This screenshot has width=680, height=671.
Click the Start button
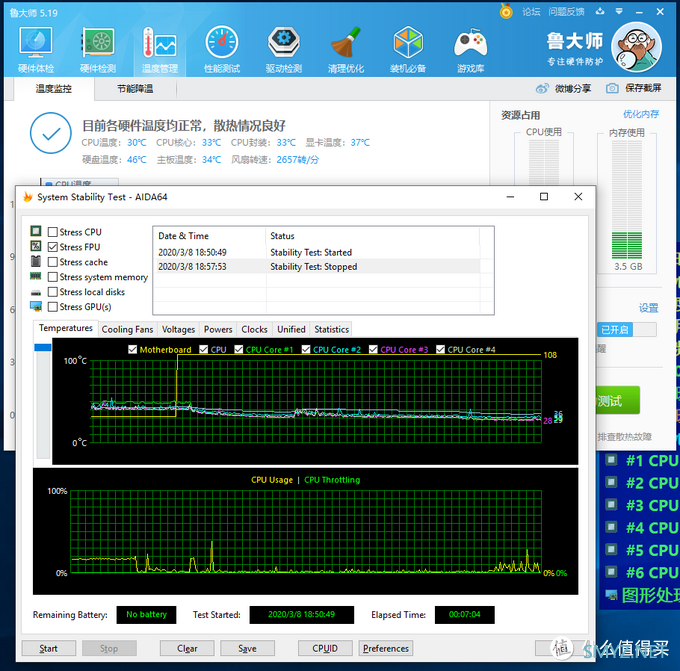click(x=49, y=648)
